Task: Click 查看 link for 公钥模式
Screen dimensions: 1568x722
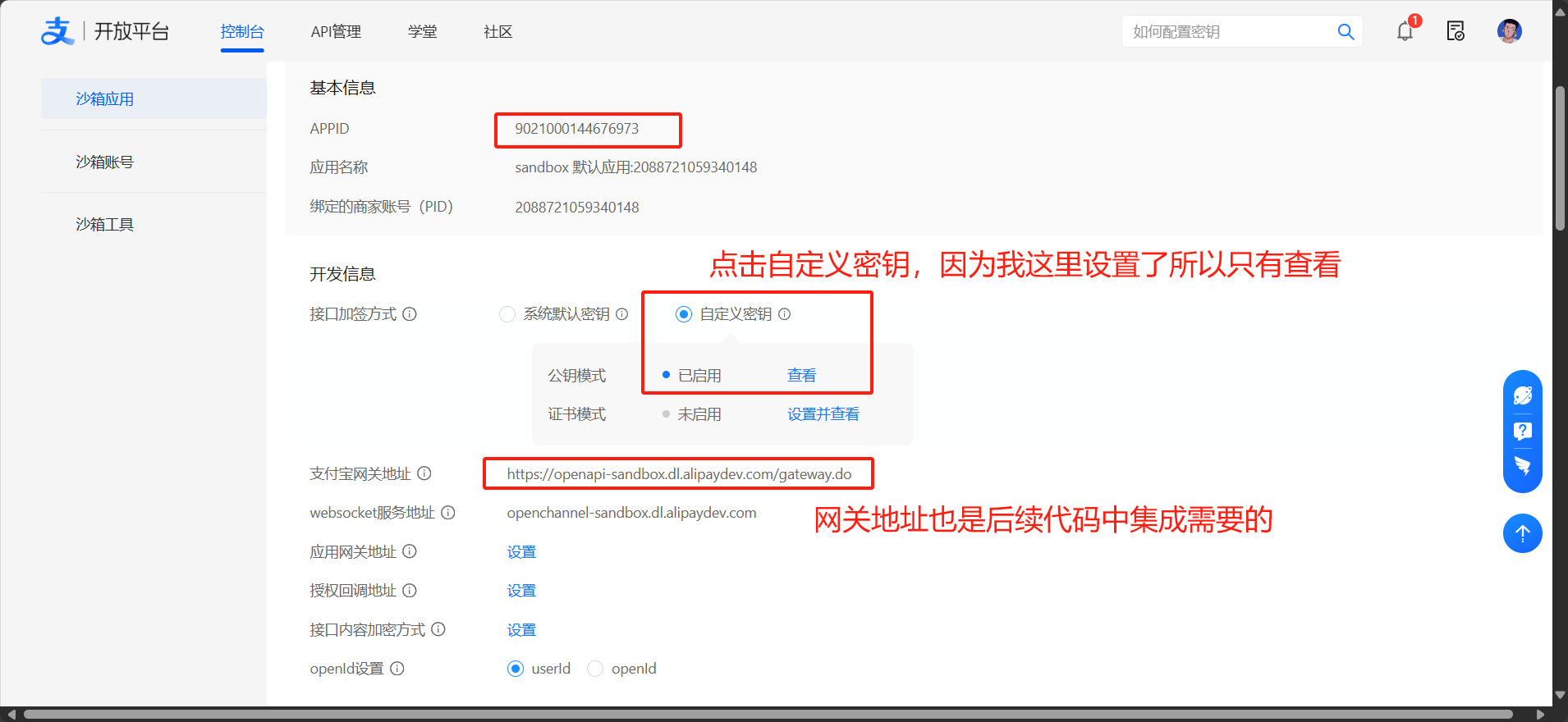Action: [x=802, y=375]
